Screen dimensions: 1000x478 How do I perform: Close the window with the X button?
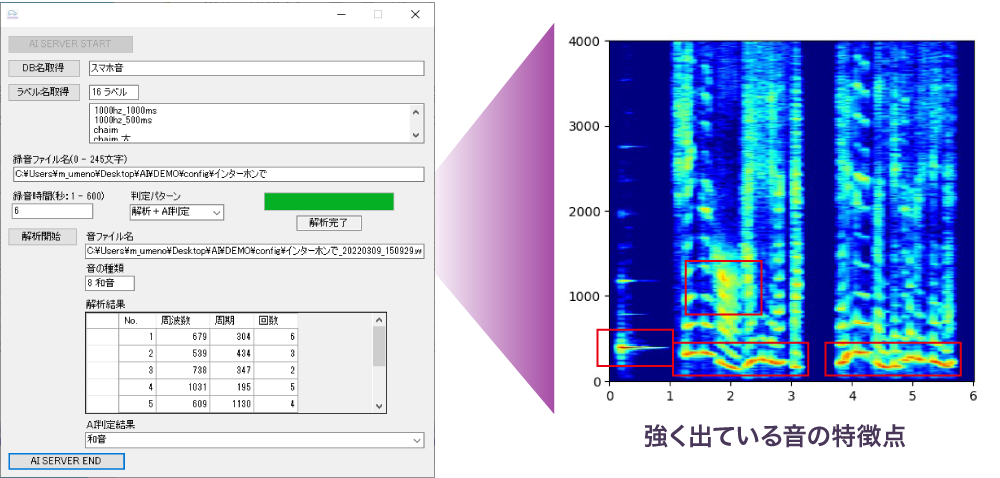coord(415,14)
